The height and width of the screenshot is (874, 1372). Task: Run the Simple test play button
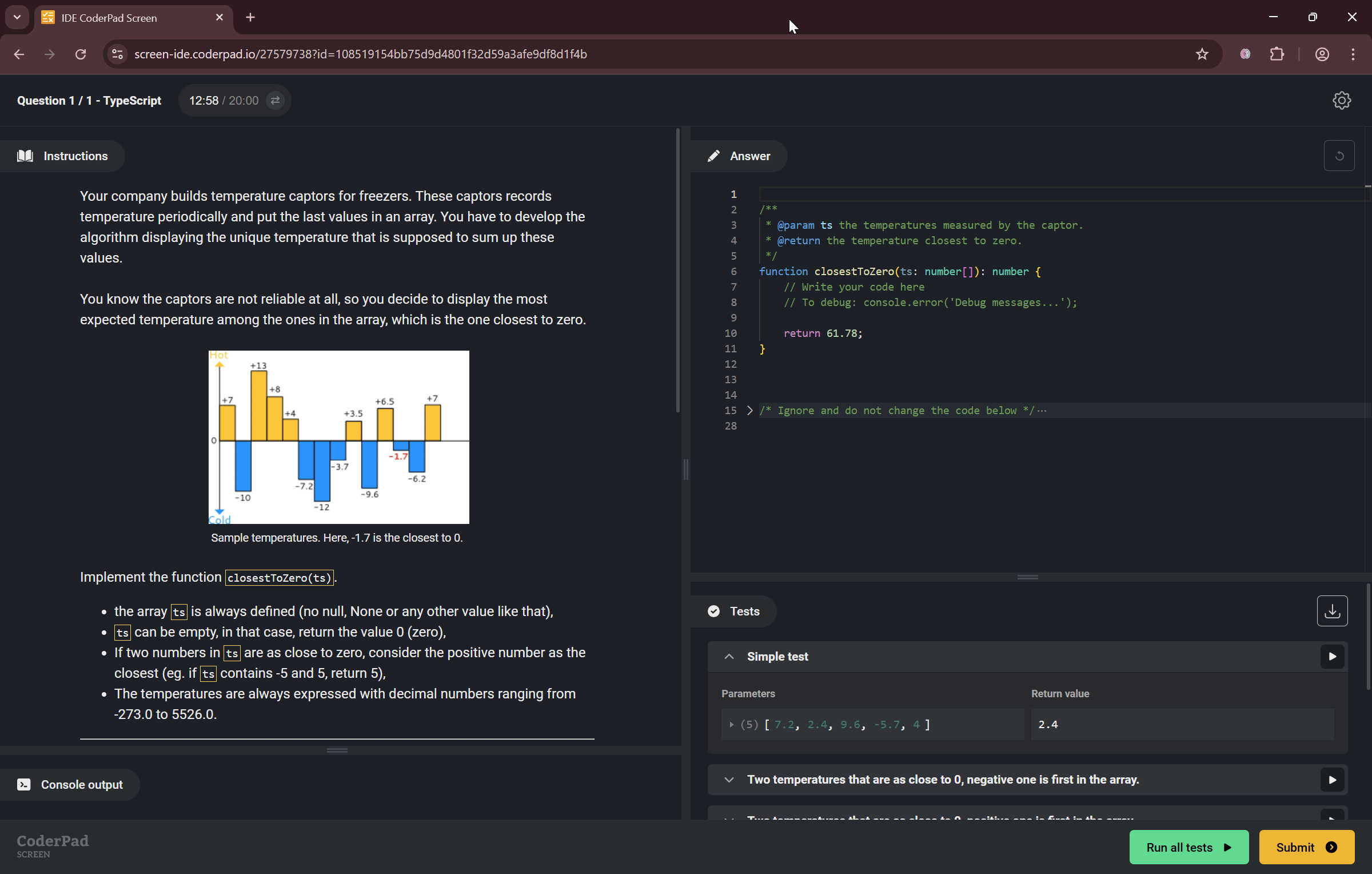pyautogui.click(x=1332, y=656)
